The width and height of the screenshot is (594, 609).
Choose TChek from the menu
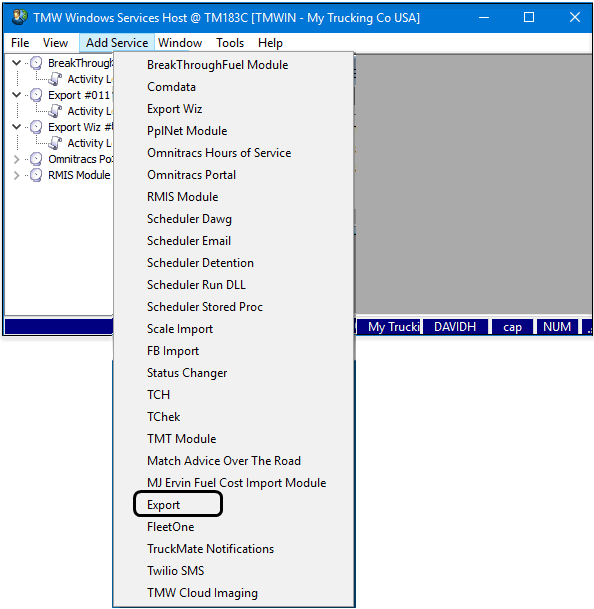(x=233, y=417)
